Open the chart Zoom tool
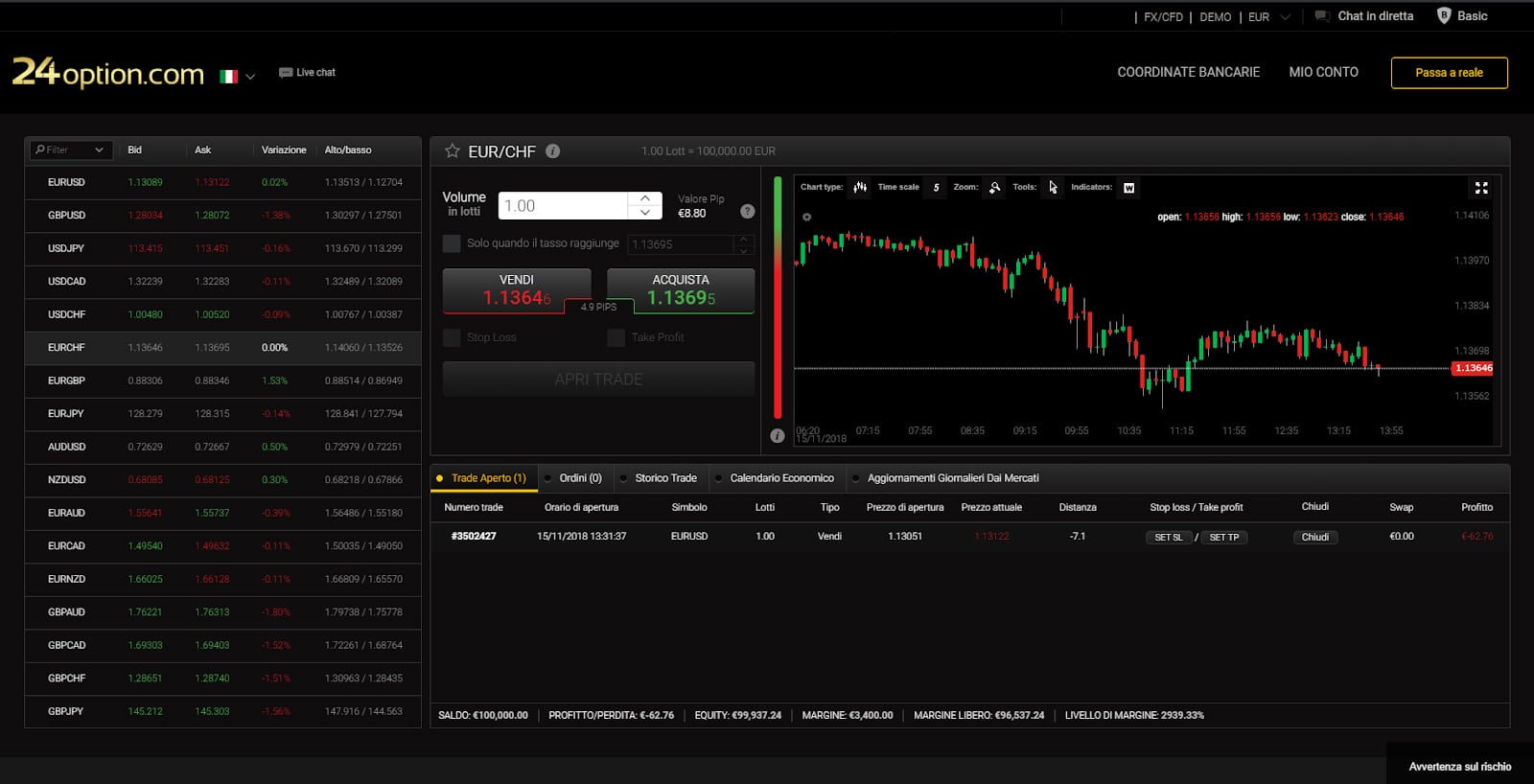The width and height of the screenshot is (1534, 784). click(x=994, y=188)
